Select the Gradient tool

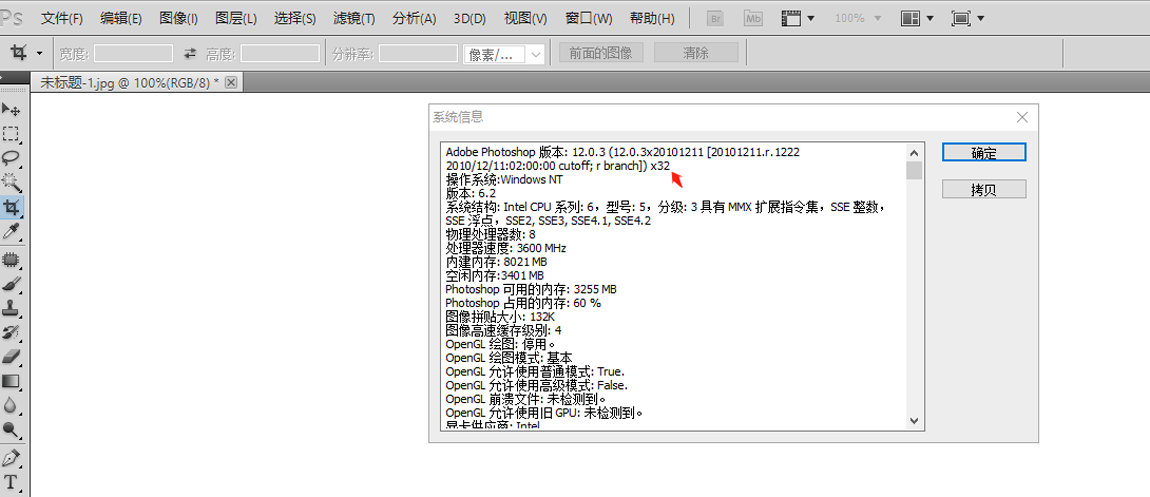click(12, 381)
